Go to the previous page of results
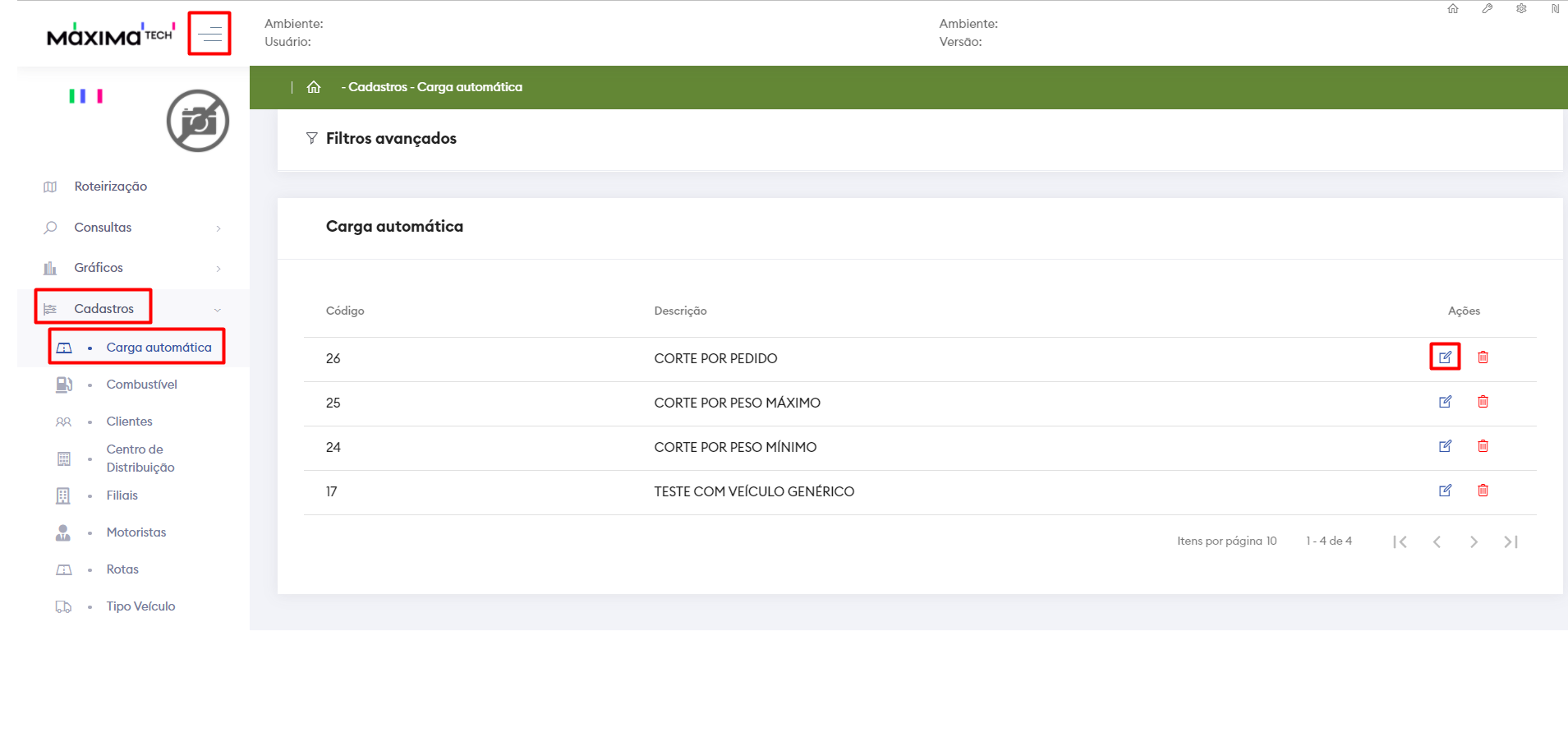 (x=1437, y=542)
